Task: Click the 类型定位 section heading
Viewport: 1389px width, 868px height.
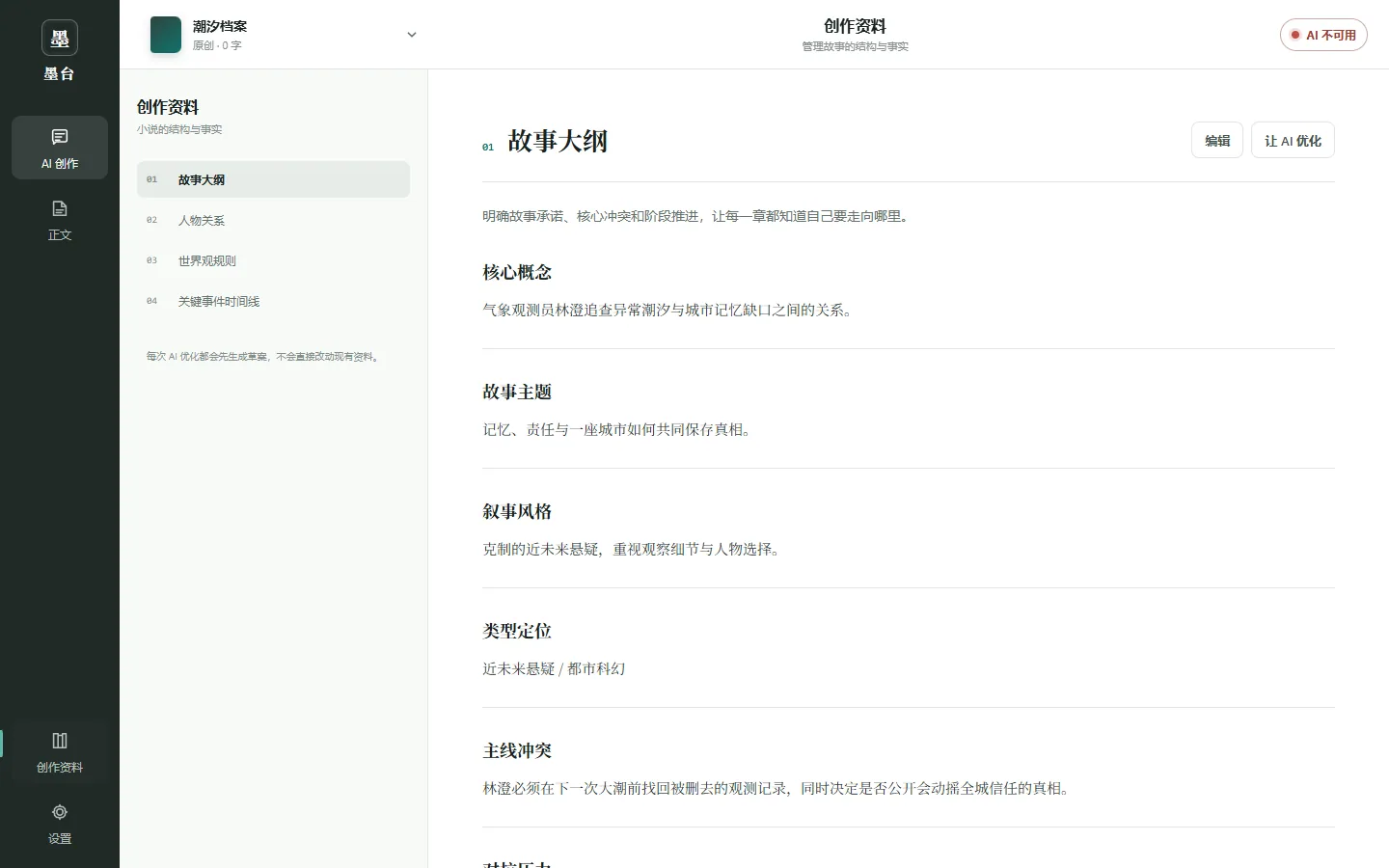Action: pyautogui.click(x=517, y=632)
